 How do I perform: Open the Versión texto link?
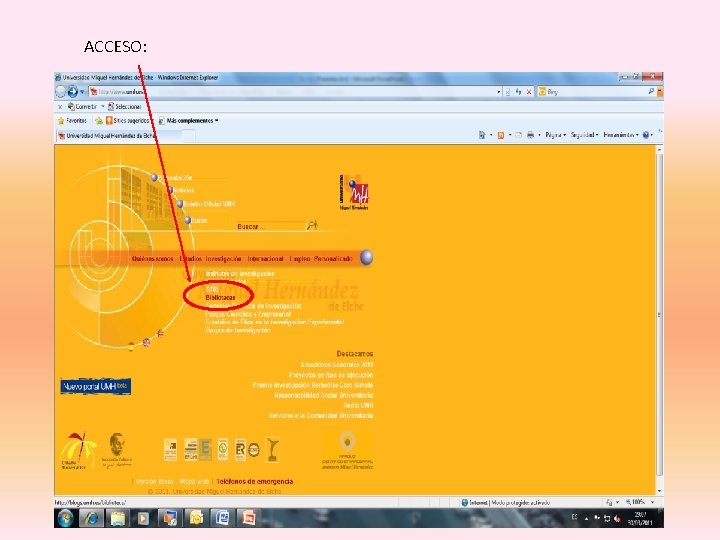pyautogui.click(x=155, y=482)
